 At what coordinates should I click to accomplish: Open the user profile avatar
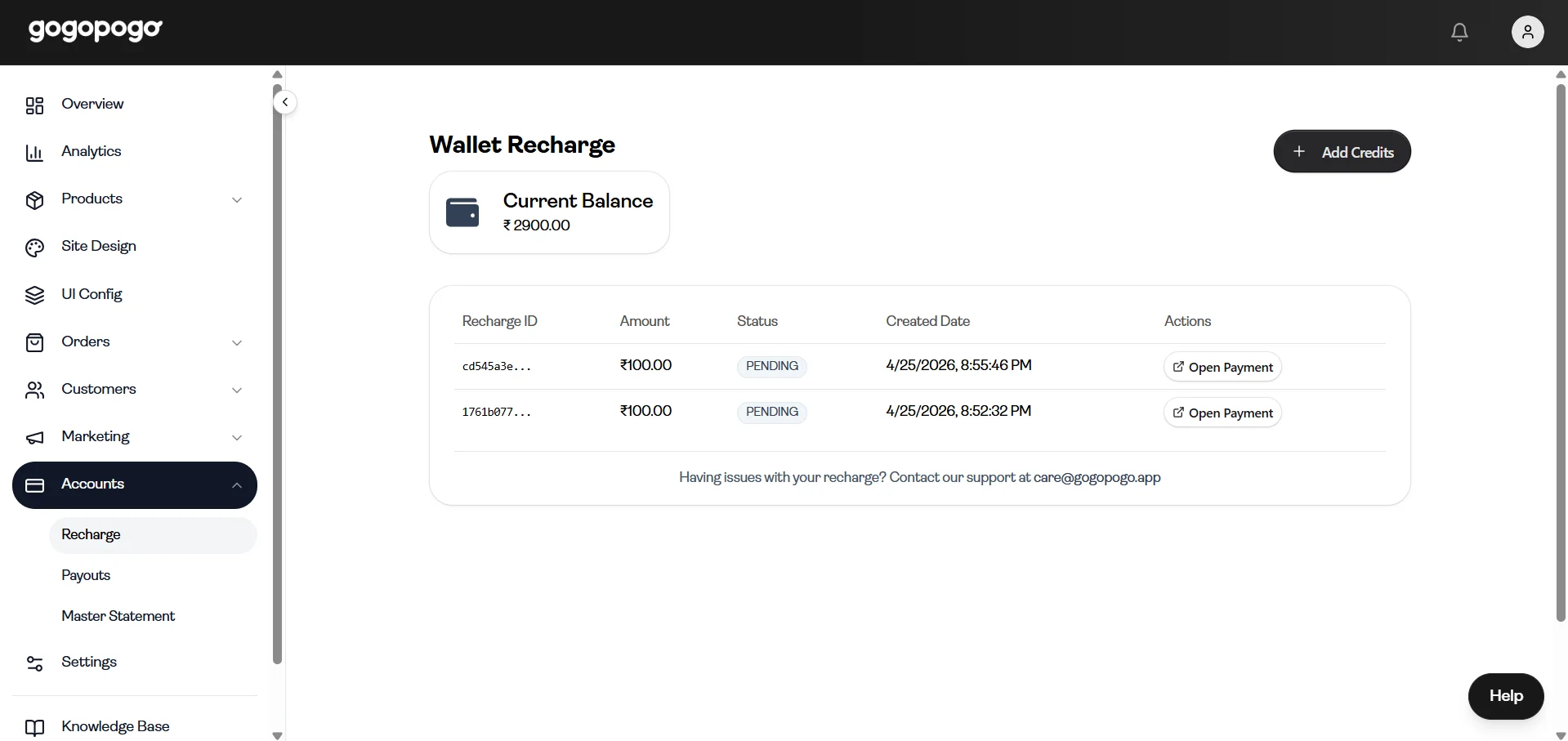1527,32
